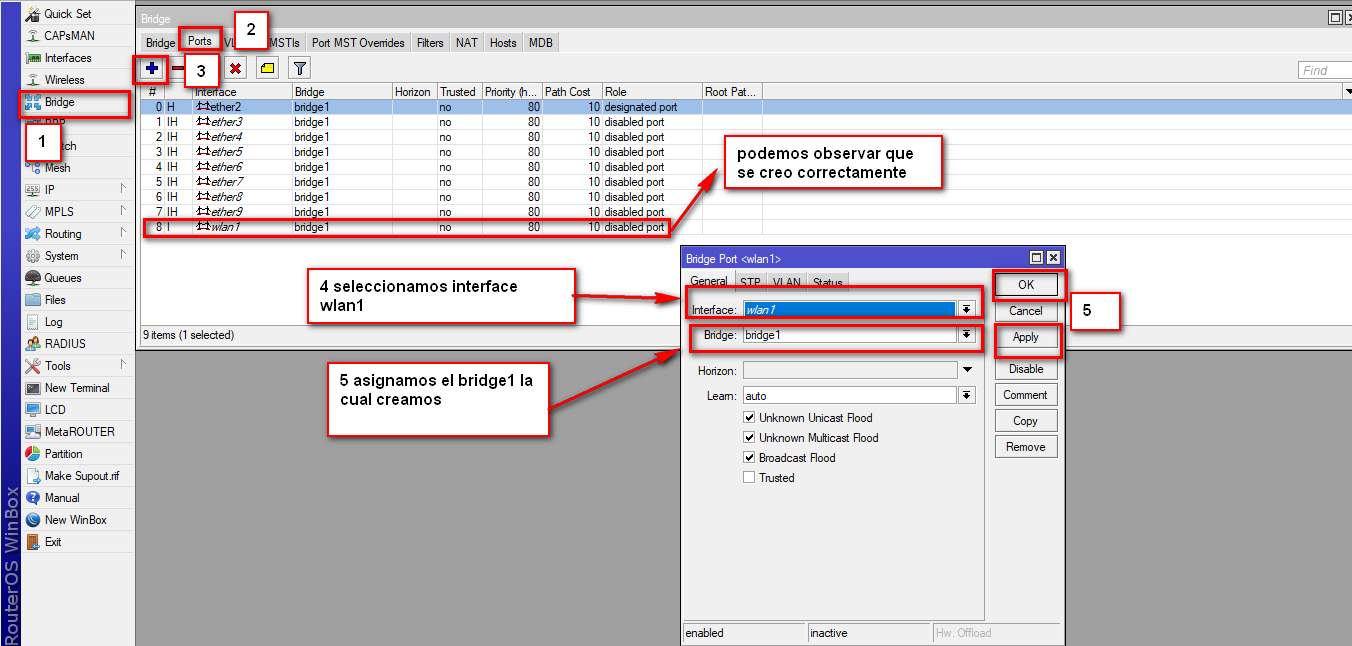Uncheck Unknown Unicast Flood checkbox
Screen dimensions: 1352x646
click(x=749, y=418)
